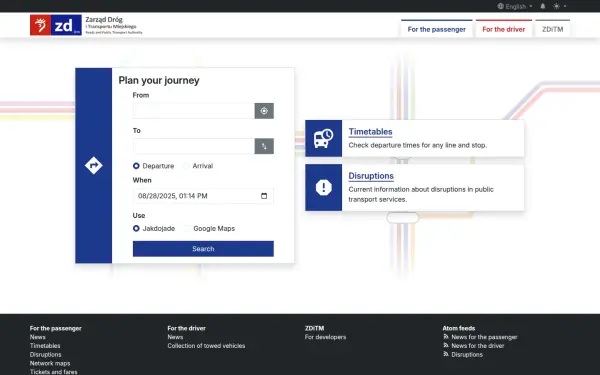Click the 'Atom feeds' footer heading
This screenshot has width=600, height=375.
click(459, 328)
